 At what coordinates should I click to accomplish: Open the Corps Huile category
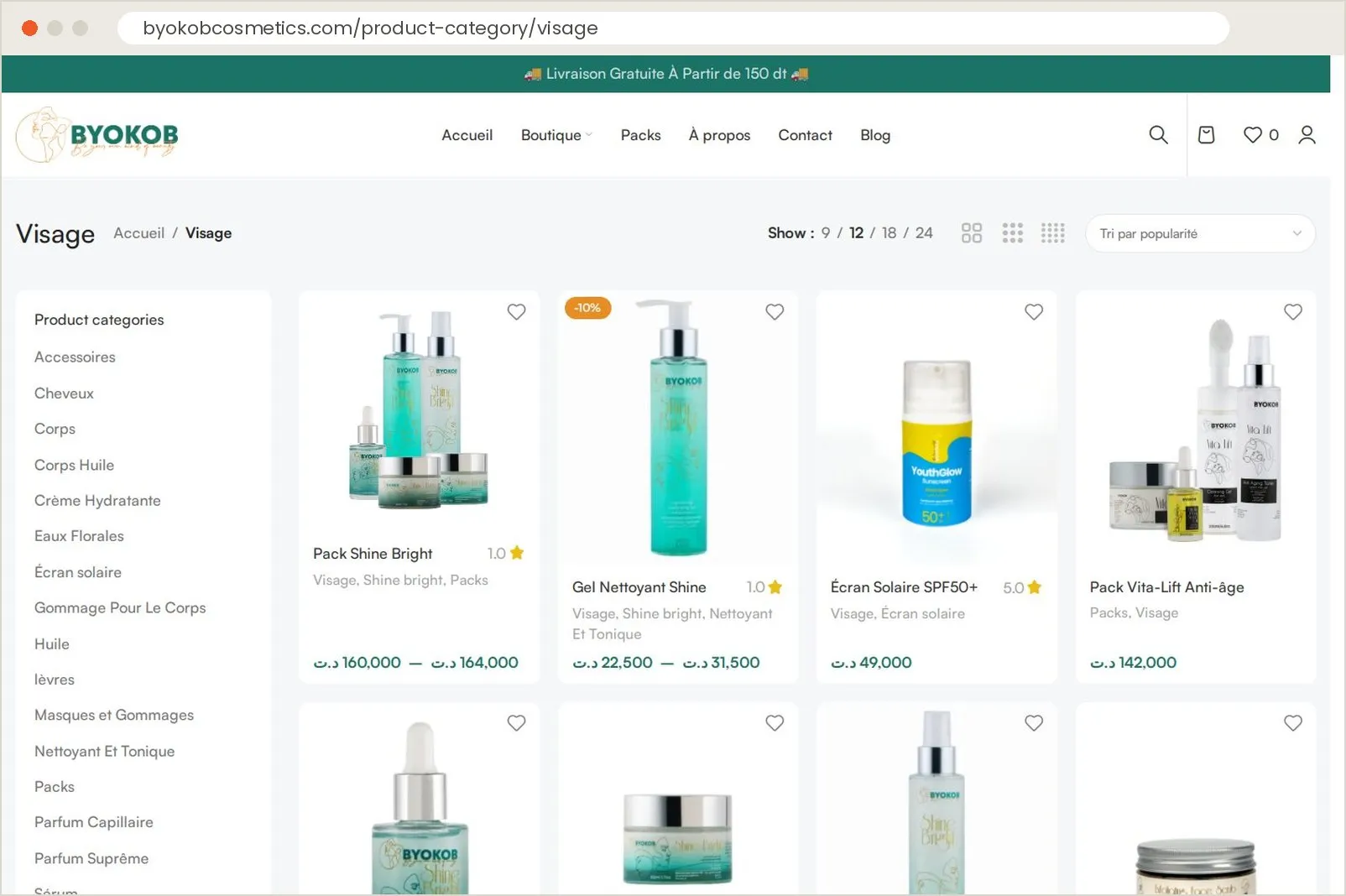coord(74,465)
